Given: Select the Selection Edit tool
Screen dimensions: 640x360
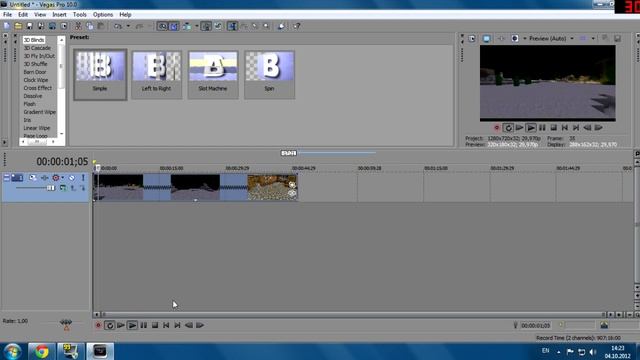Looking at the screenshot, I should click(x=255, y=26).
